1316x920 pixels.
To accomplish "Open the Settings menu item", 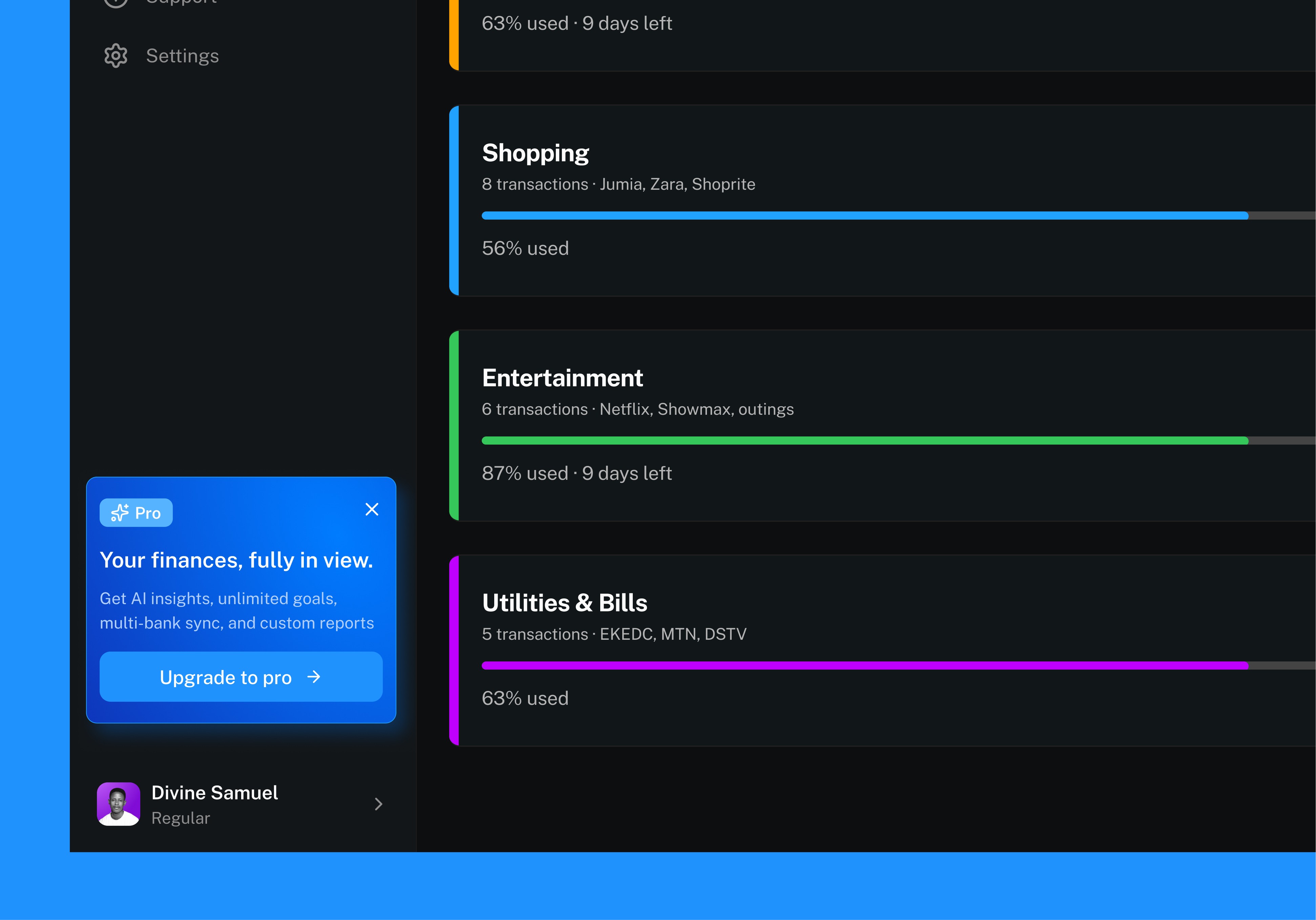I will [x=182, y=56].
